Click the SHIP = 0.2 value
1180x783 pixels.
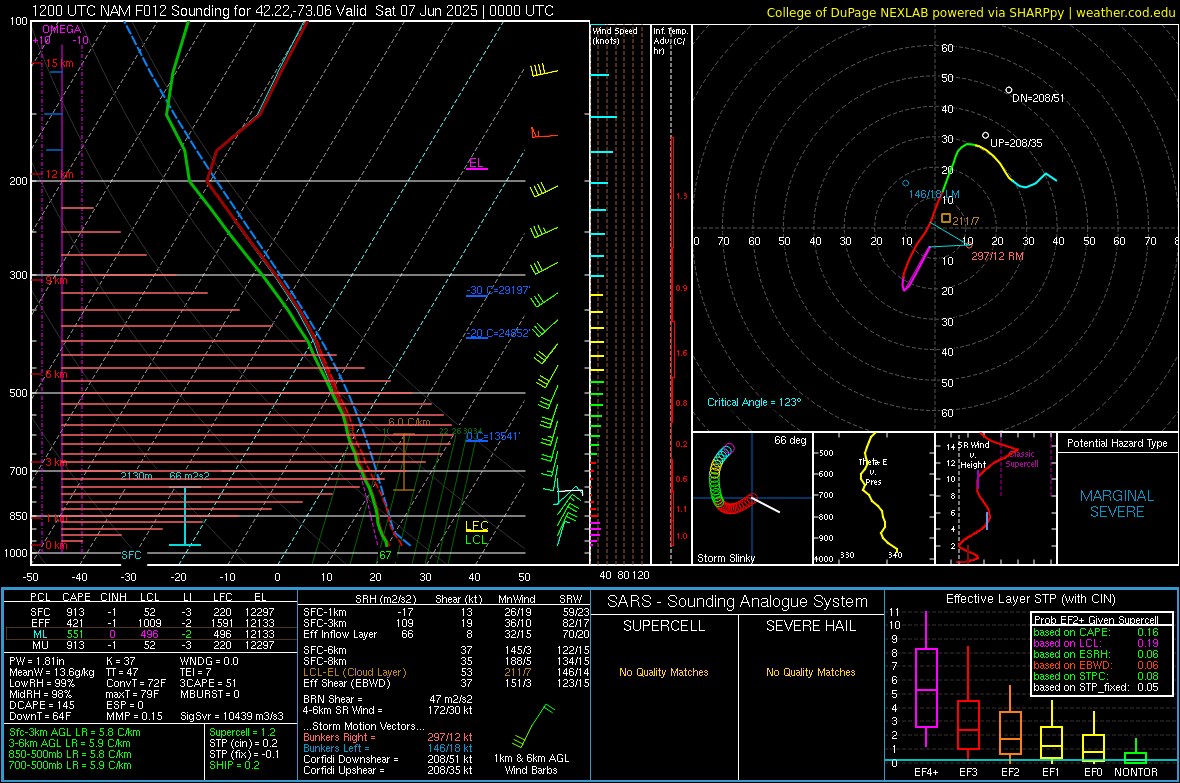tap(234, 765)
